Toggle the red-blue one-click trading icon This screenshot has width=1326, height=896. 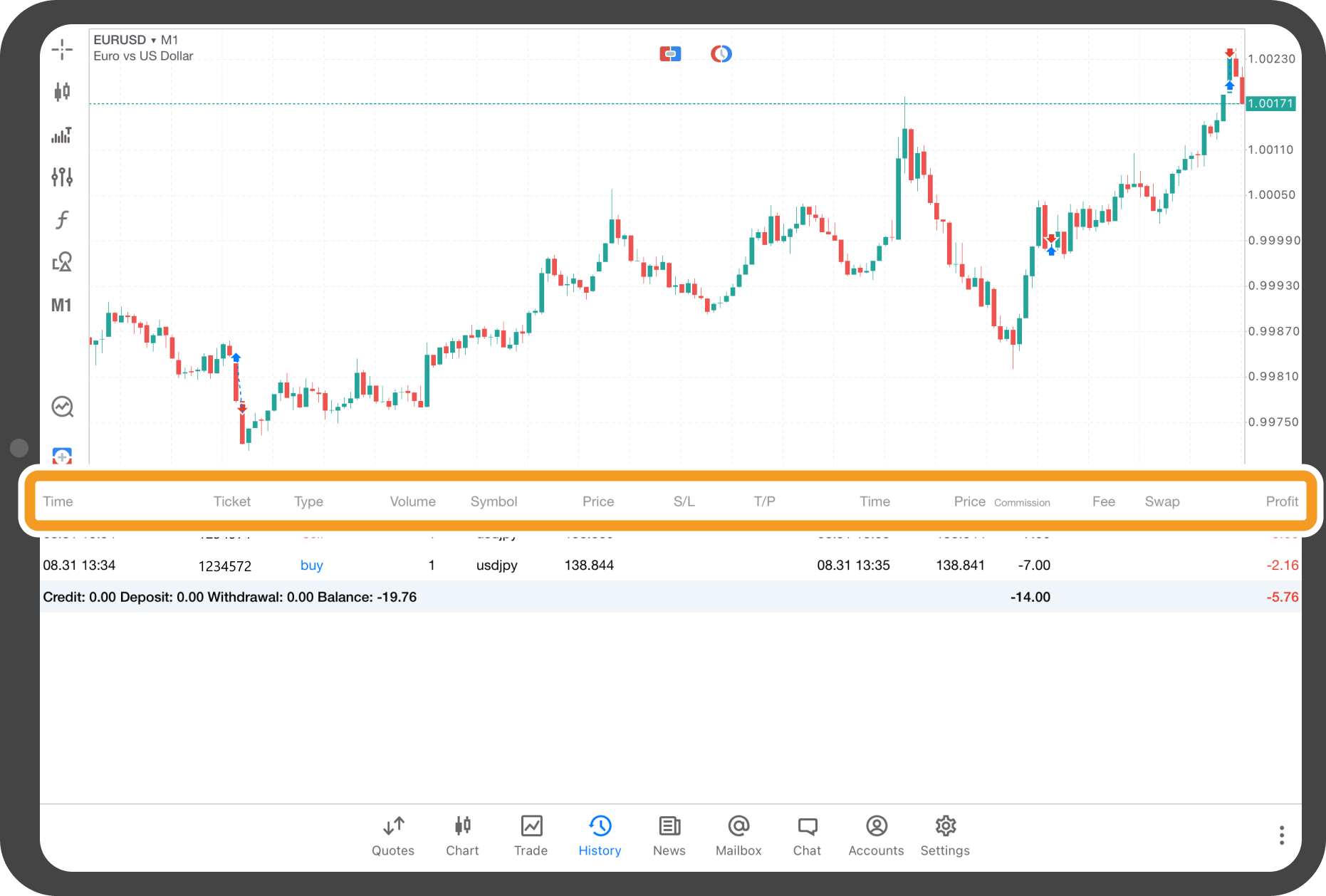point(670,54)
